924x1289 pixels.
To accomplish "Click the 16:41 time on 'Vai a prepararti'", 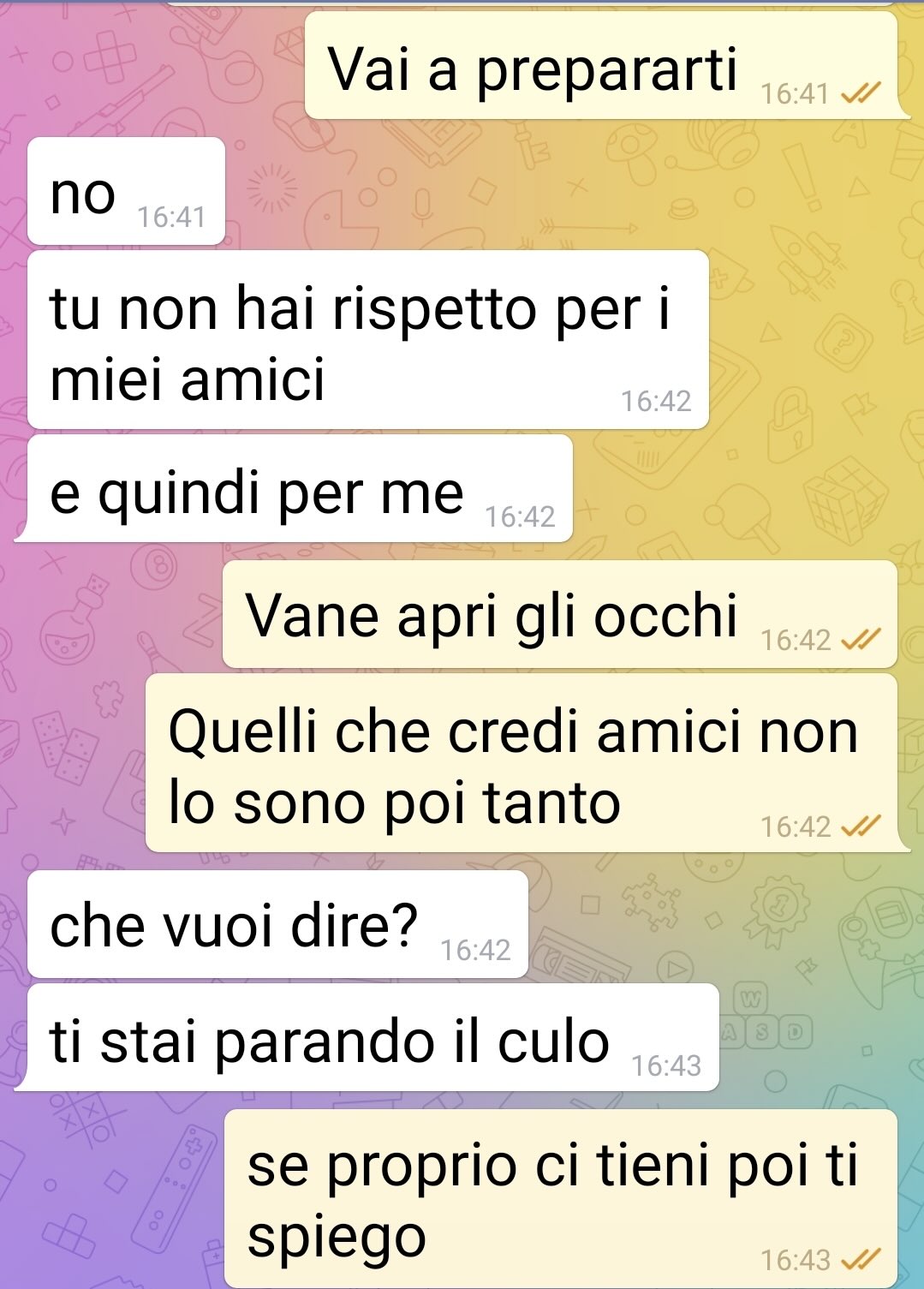I will tap(796, 93).
